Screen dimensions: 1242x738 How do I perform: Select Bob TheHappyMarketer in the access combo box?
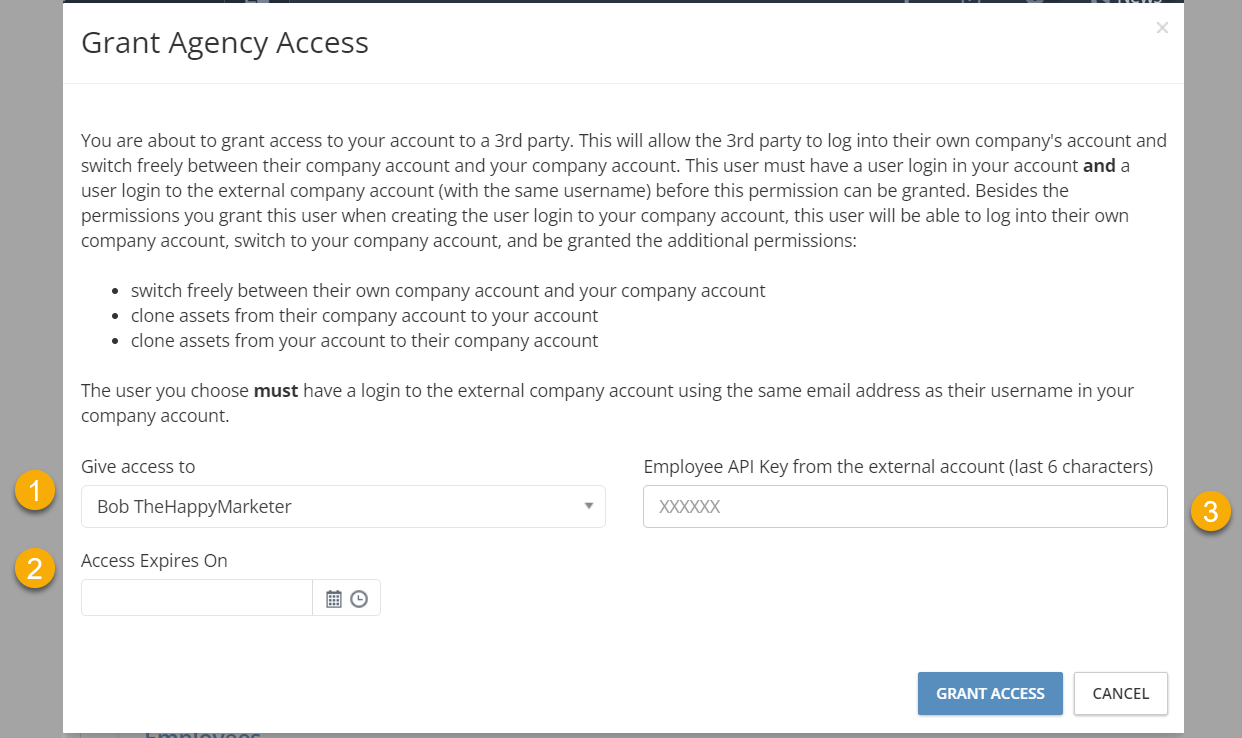(x=343, y=506)
